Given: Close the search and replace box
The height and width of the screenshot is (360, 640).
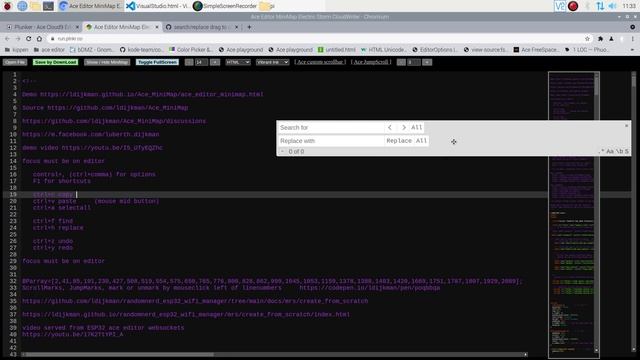Looking at the screenshot, I should [627, 126].
